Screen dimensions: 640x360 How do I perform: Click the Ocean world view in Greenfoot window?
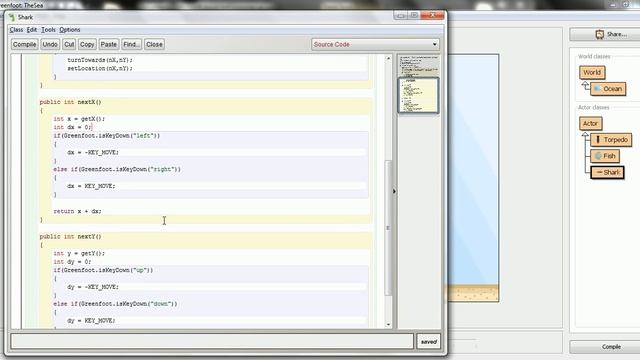point(473,178)
